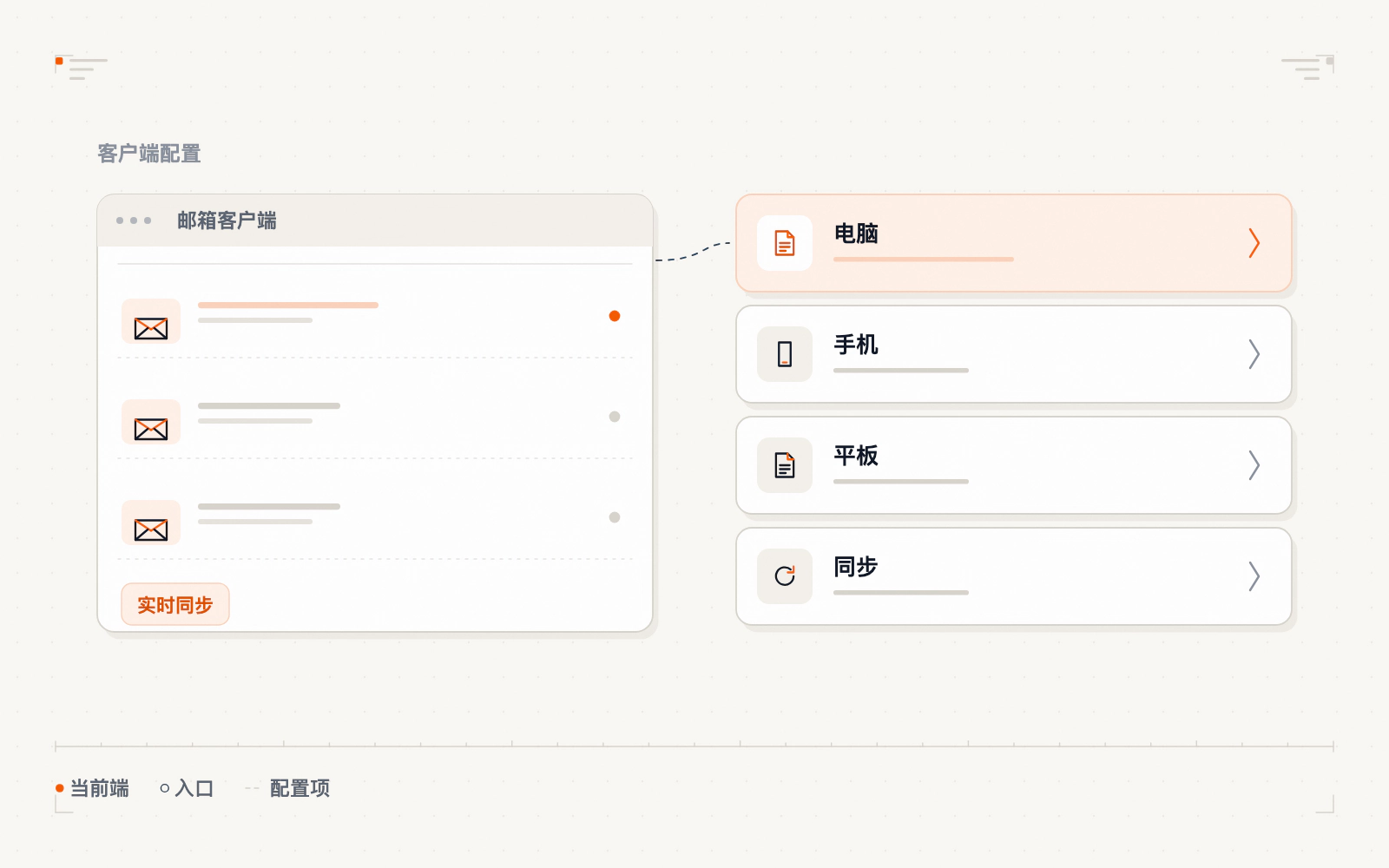
Task: Click the 实时同步 button
Action: click(x=175, y=604)
